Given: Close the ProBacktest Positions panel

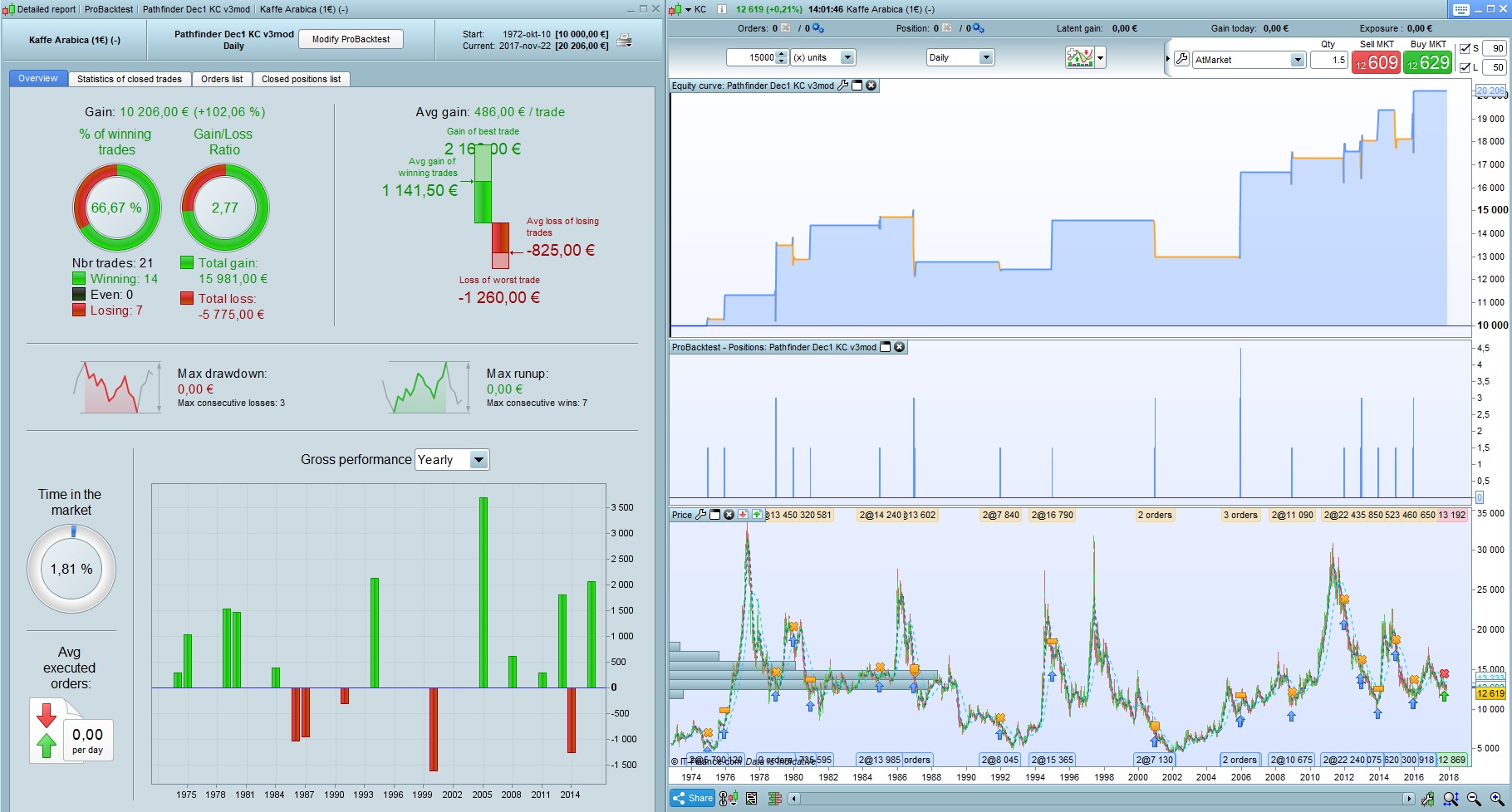Looking at the screenshot, I should click(900, 347).
